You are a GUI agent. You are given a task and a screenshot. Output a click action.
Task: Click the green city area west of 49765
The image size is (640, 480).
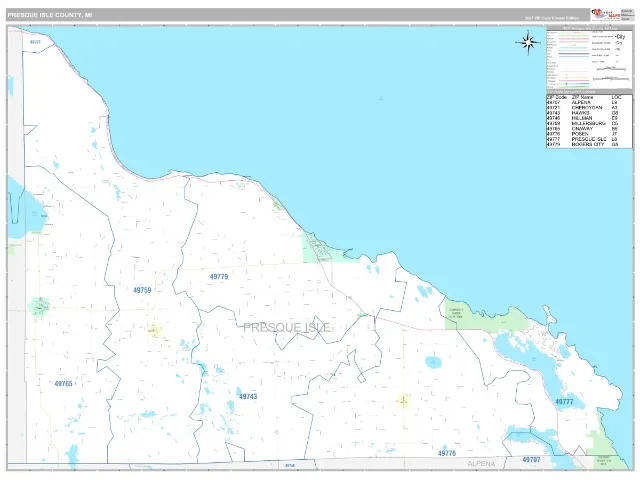(39, 306)
